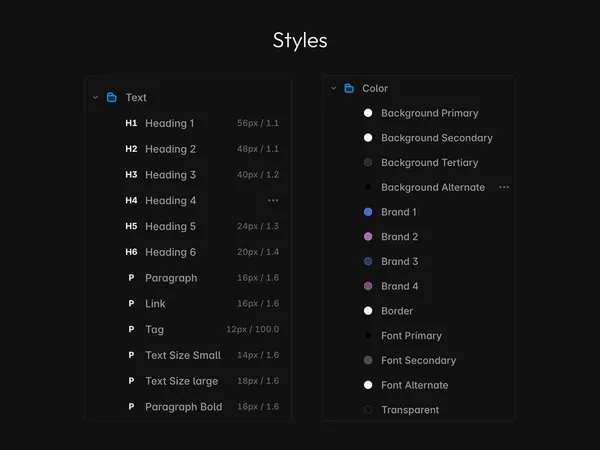Select the Heading 5 text style
The width and height of the screenshot is (600, 450).
pyautogui.click(x=170, y=227)
